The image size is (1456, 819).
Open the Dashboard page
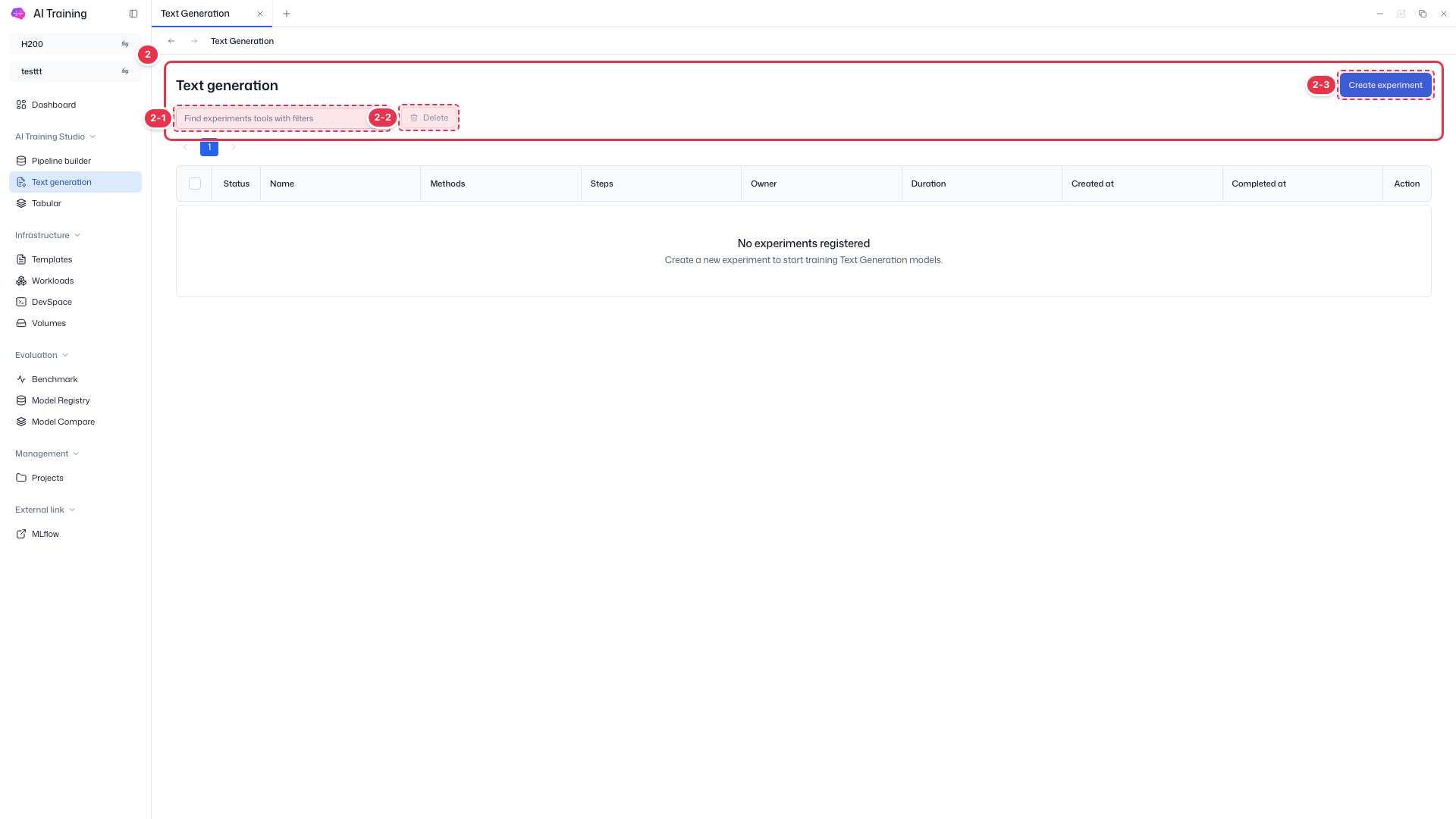tap(75, 105)
